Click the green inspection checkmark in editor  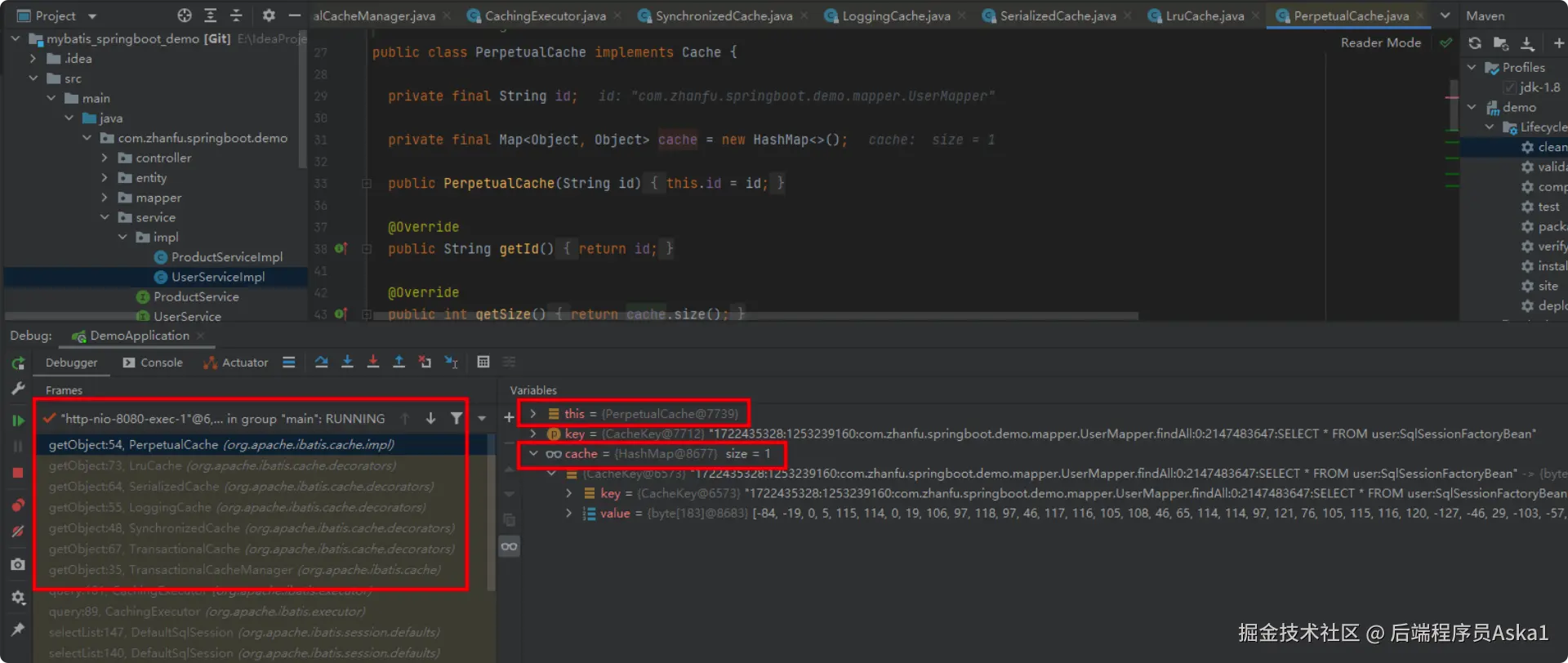pyautogui.click(x=1445, y=42)
